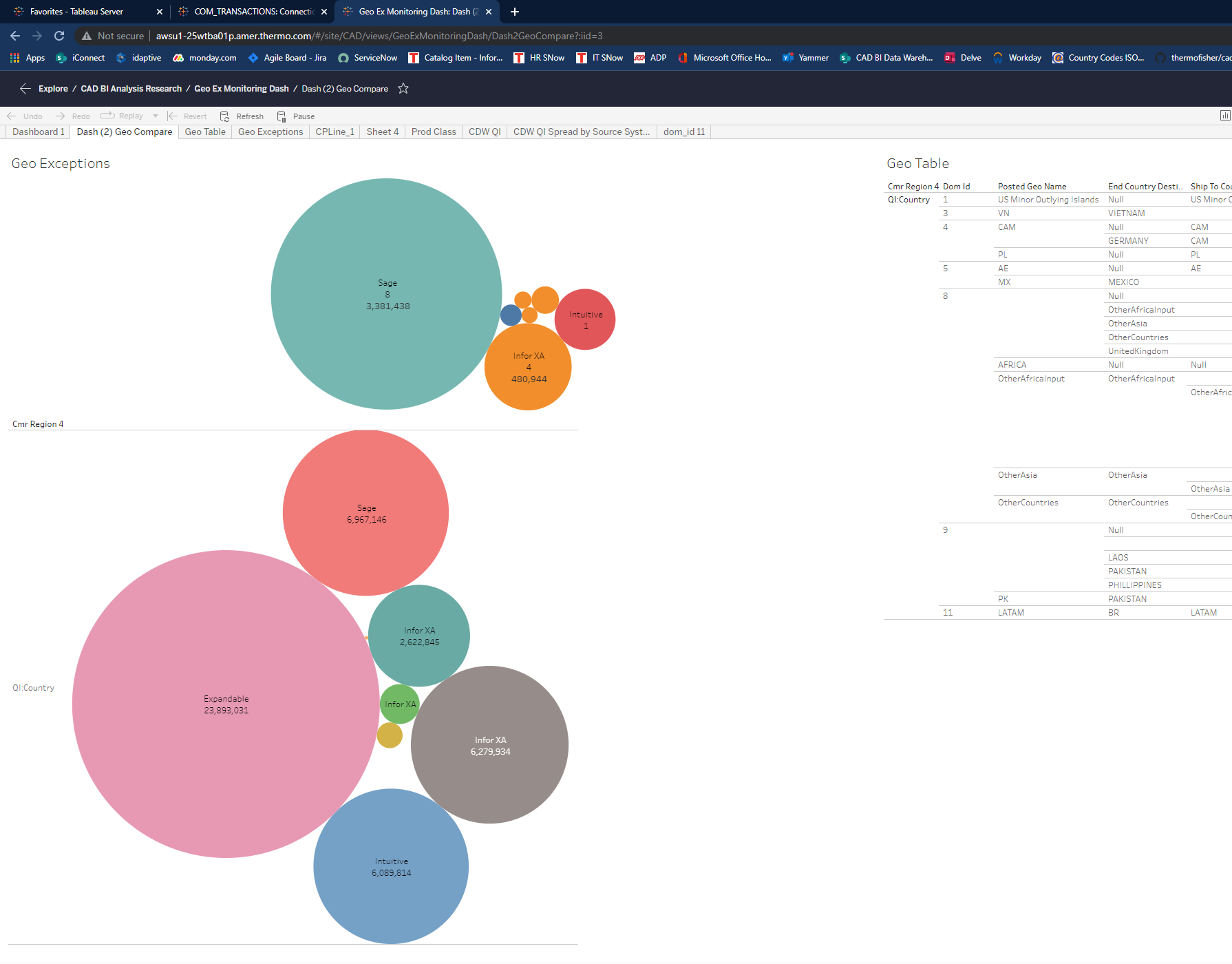Click the browser forward arrow
The width and height of the screenshot is (1232, 964).
(37, 36)
